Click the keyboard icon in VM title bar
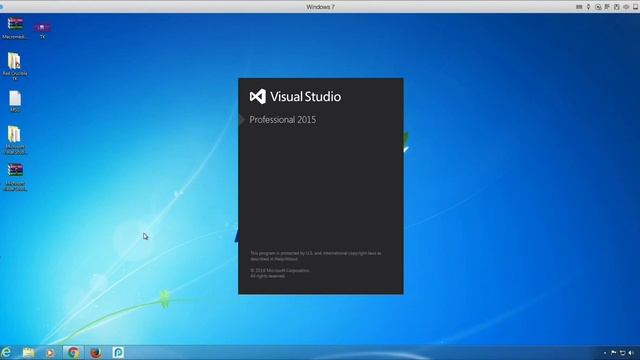 click(x=579, y=7)
